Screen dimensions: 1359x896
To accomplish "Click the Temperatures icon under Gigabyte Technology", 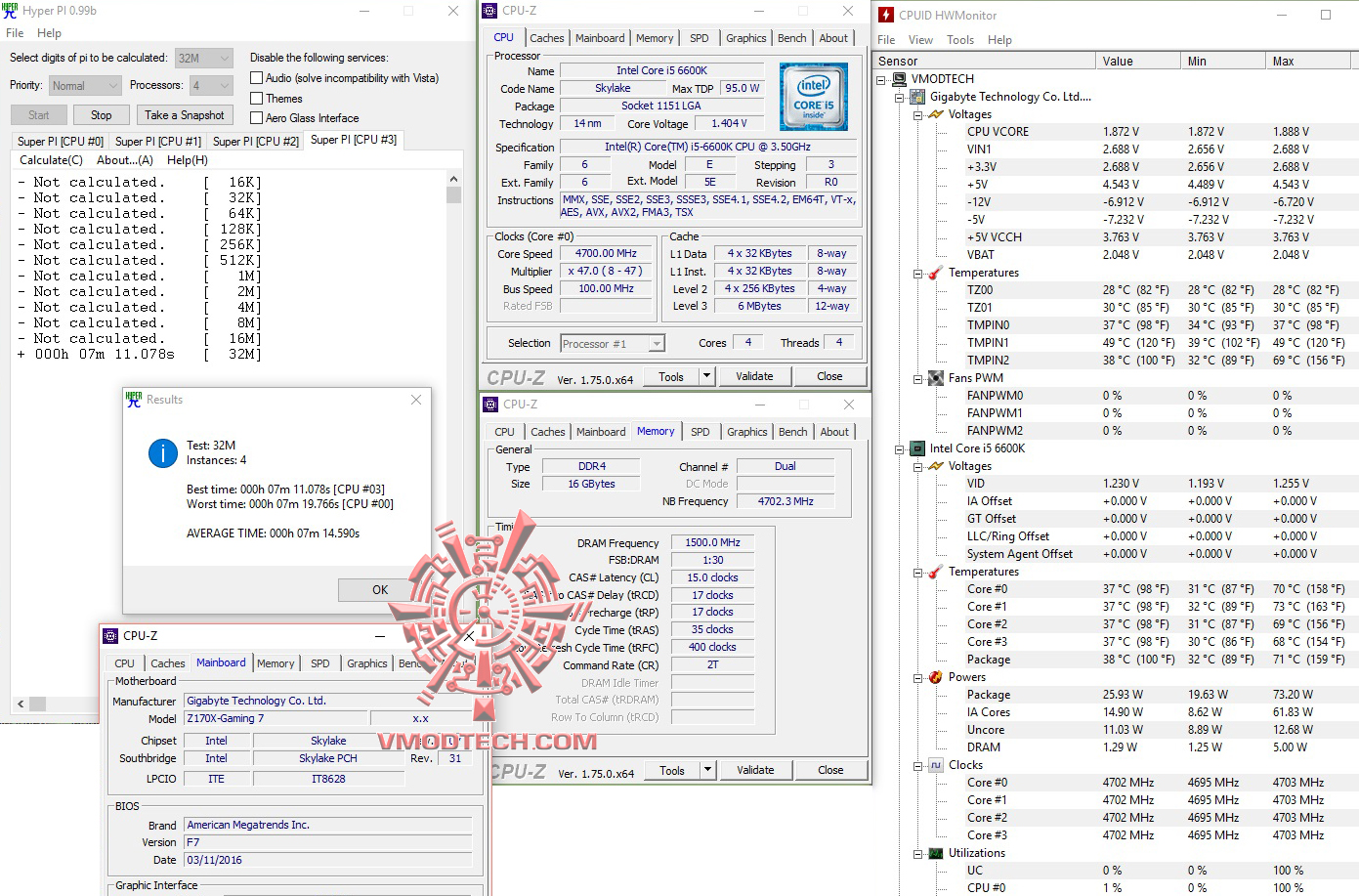I will pos(936,273).
